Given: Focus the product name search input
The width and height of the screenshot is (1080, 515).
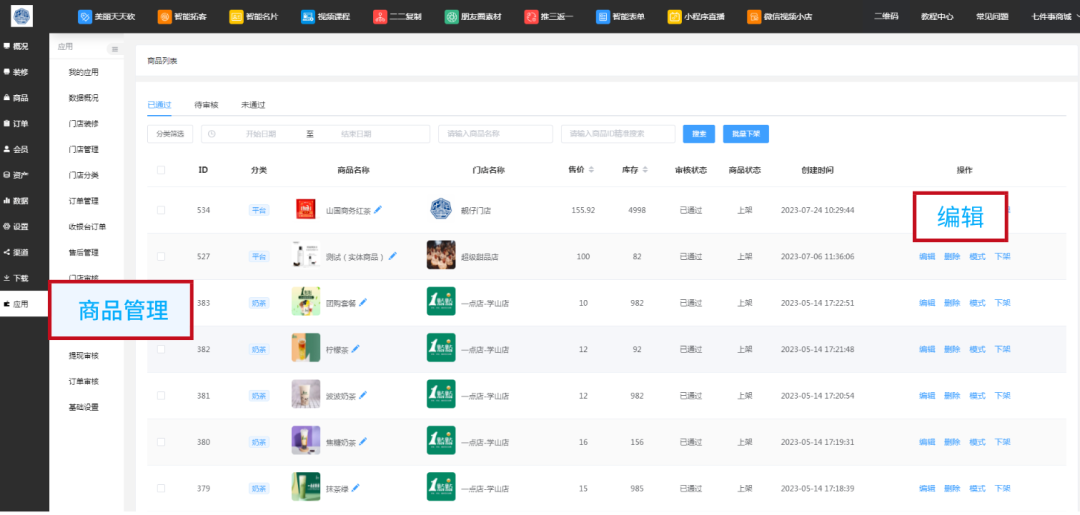Looking at the screenshot, I should (x=495, y=134).
